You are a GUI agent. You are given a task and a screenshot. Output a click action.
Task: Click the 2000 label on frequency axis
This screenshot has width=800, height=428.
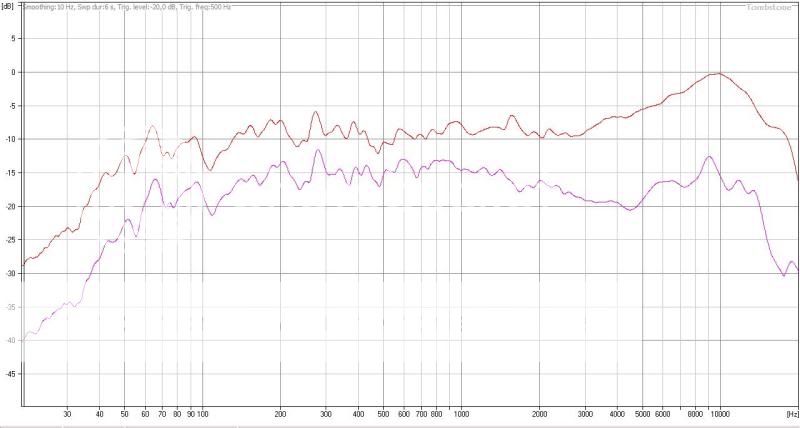tap(539, 413)
